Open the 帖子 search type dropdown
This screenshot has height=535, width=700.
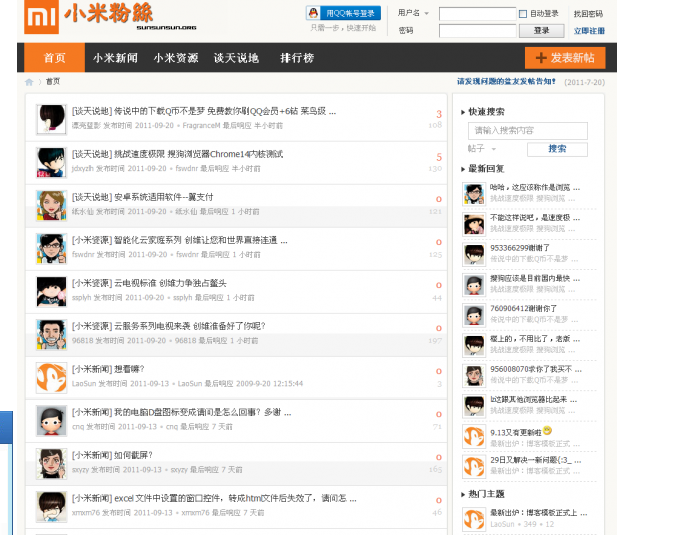(494, 149)
